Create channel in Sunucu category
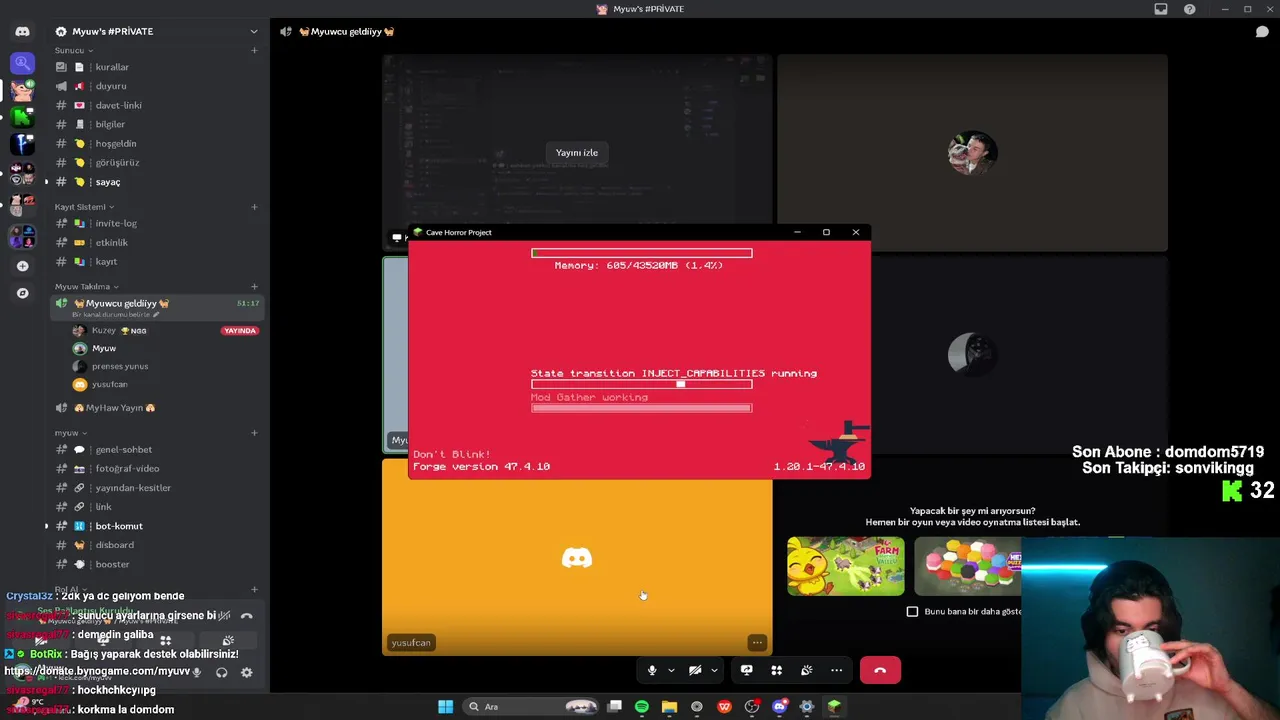 pyautogui.click(x=254, y=50)
